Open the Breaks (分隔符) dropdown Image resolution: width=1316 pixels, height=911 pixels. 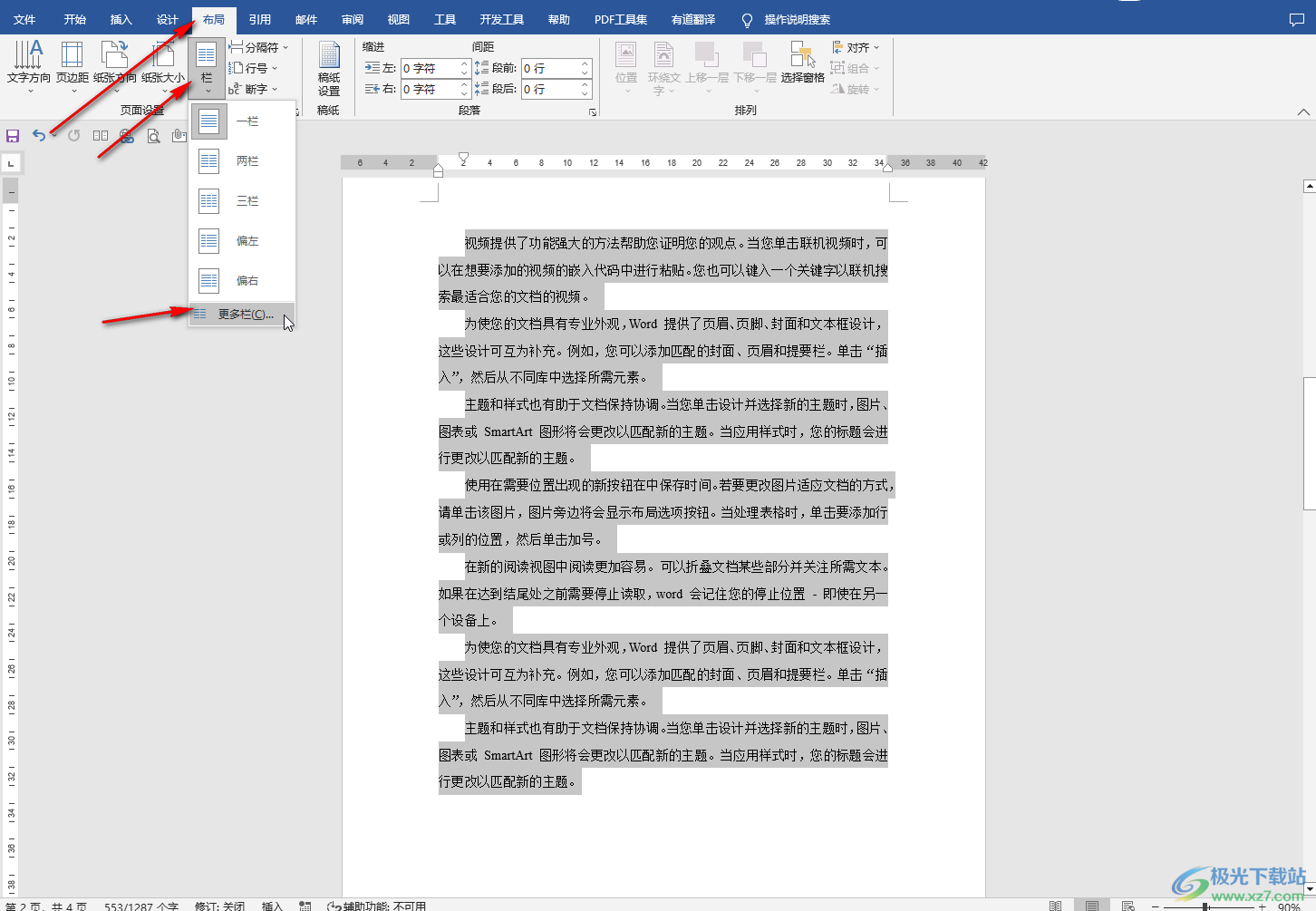258,47
